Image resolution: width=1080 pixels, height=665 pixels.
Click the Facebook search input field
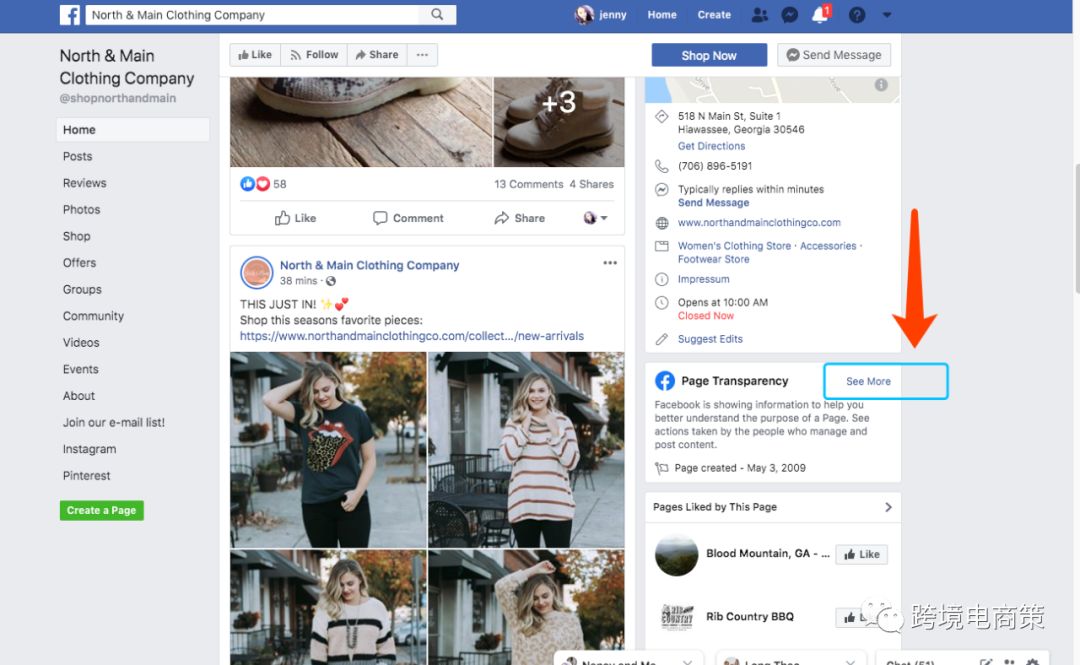click(255, 15)
